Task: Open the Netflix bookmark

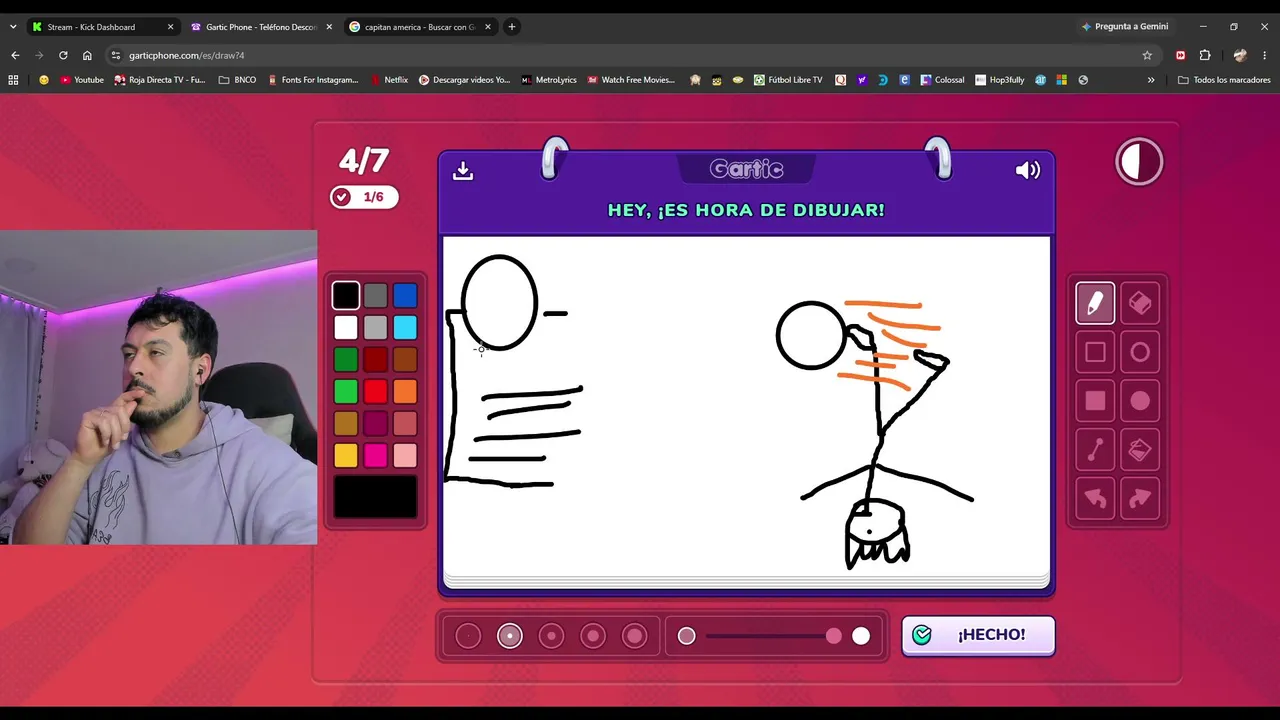Action: coord(389,80)
